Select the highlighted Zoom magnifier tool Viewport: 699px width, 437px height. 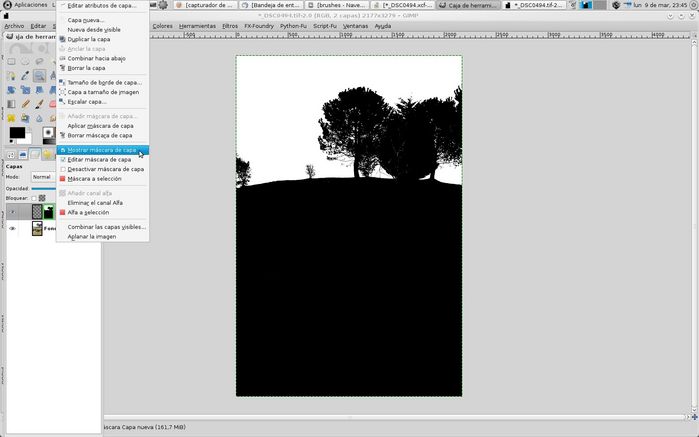tap(39, 76)
